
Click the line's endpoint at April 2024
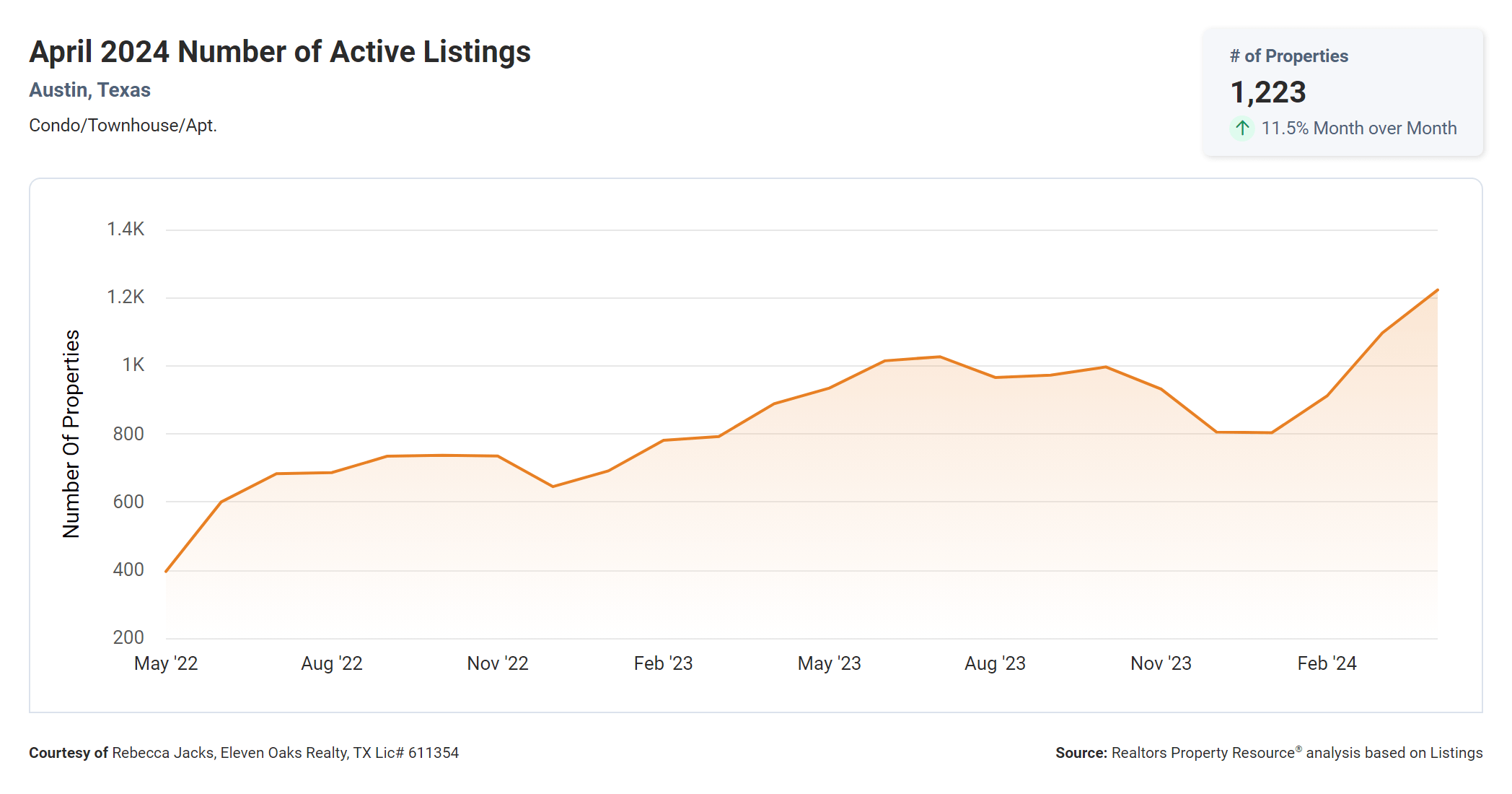[x=1437, y=290]
